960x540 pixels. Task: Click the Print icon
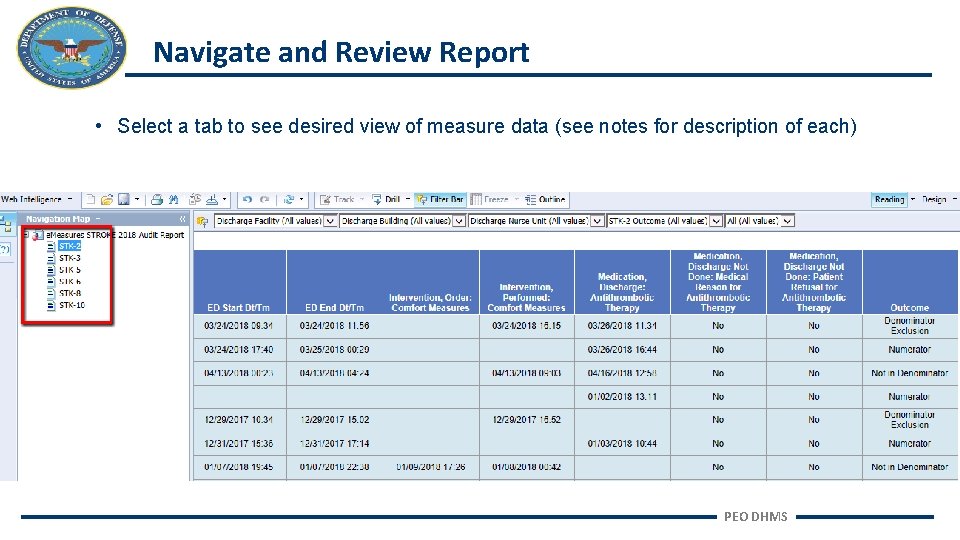pos(157,200)
